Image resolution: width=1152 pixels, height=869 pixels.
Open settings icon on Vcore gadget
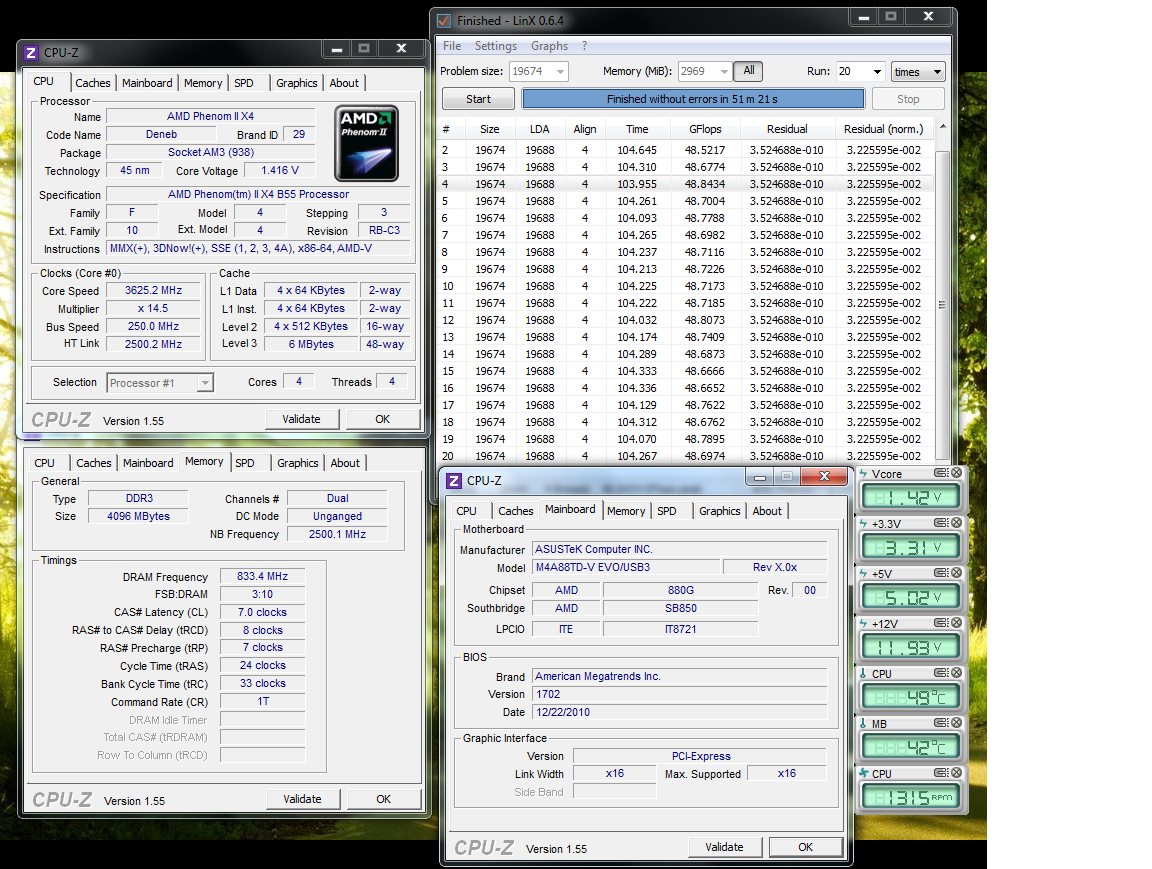[x=940, y=473]
